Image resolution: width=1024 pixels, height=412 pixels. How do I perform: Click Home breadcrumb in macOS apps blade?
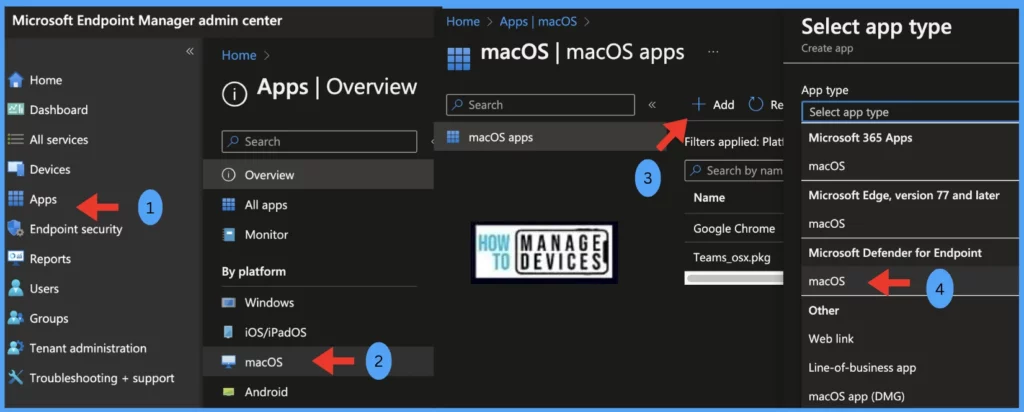463,22
